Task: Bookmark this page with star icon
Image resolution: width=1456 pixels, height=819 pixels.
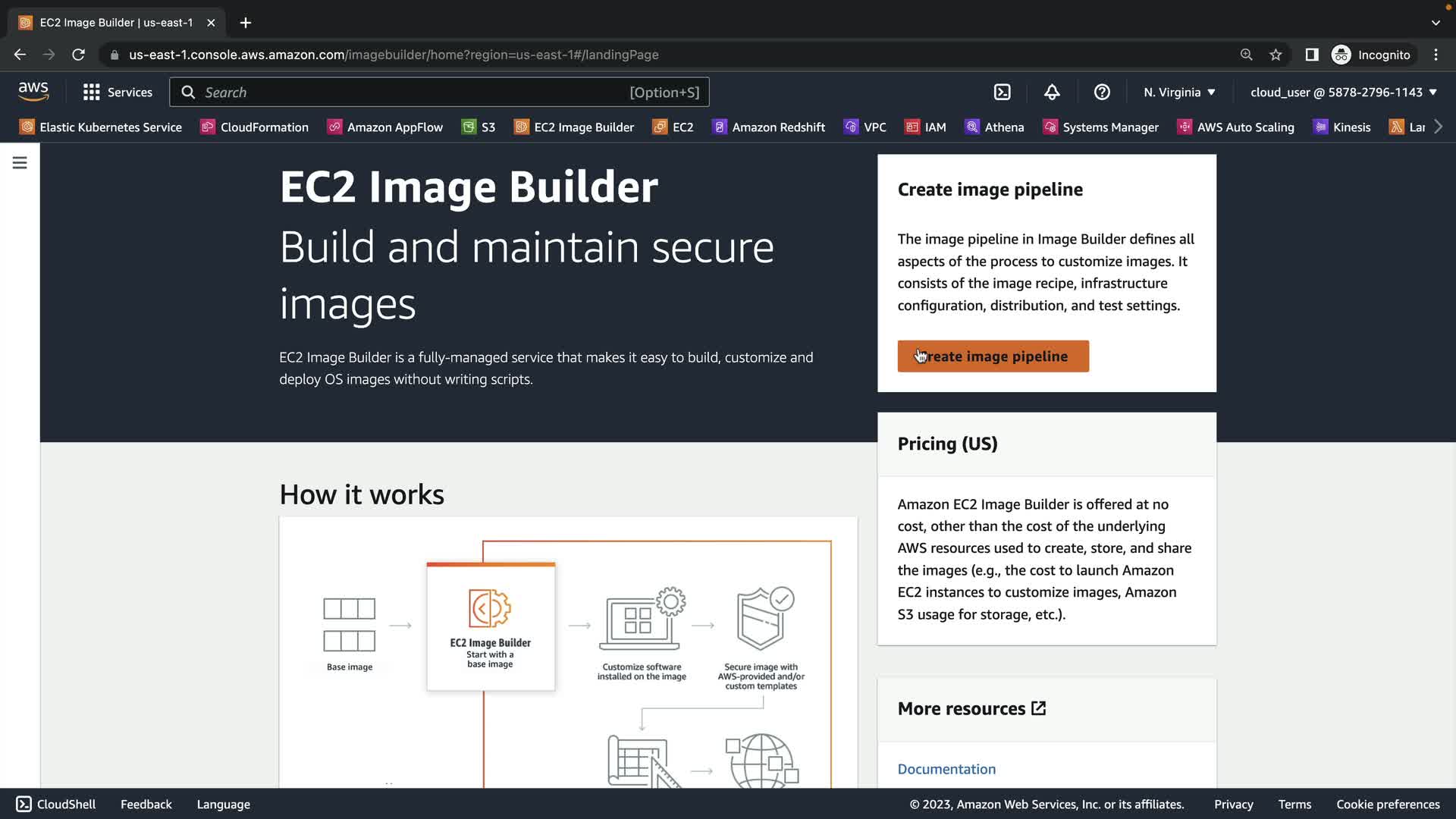Action: point(1276,55)
